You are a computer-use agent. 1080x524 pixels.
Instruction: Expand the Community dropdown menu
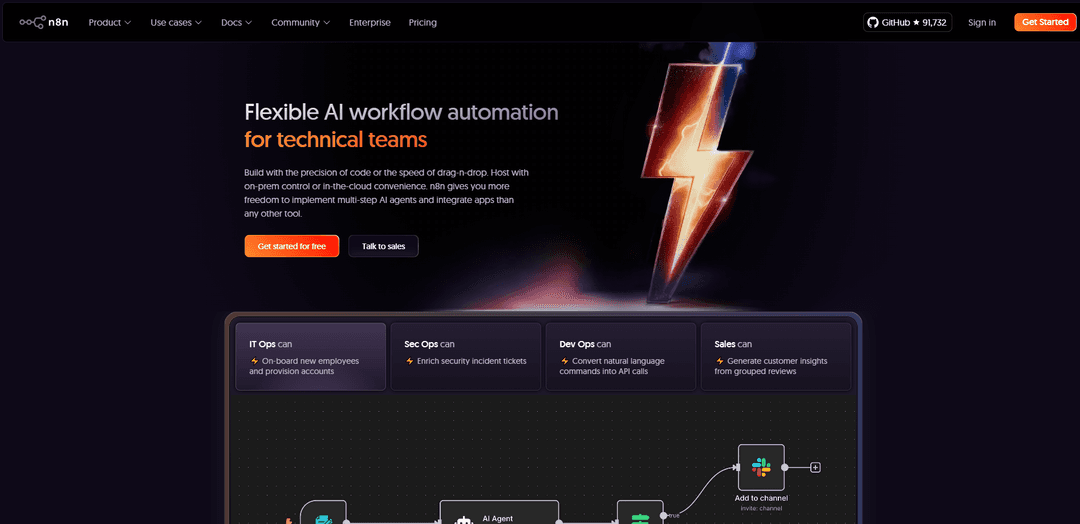[300, 23]
